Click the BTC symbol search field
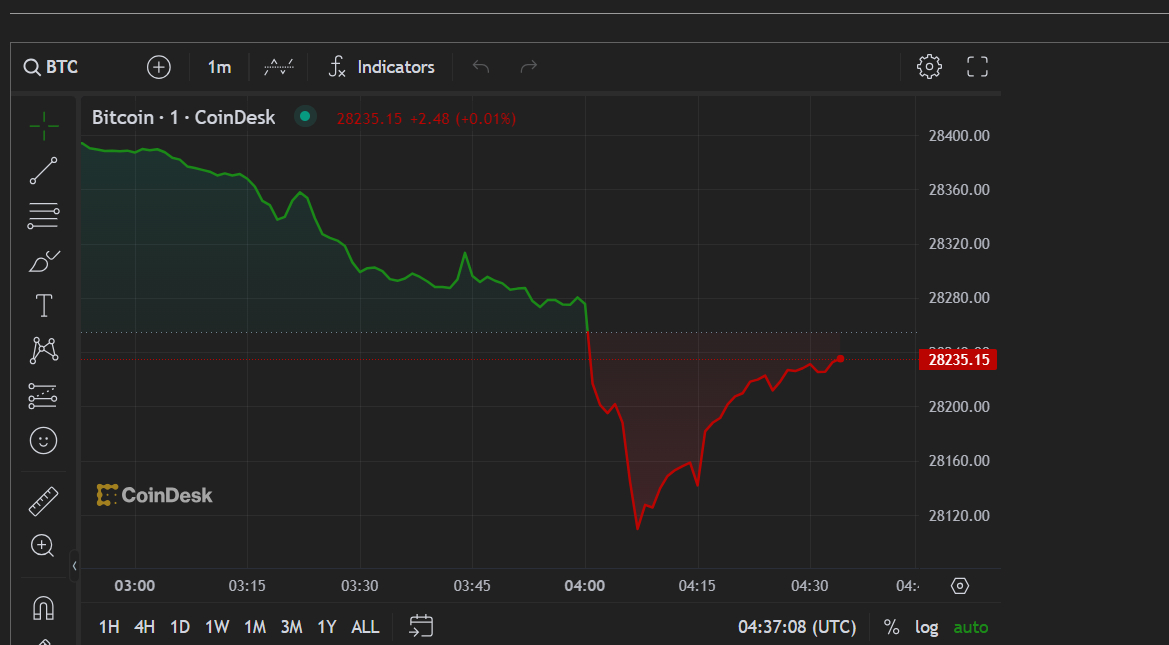Screen dimensions: 1169x645 (x=62, y=67)
